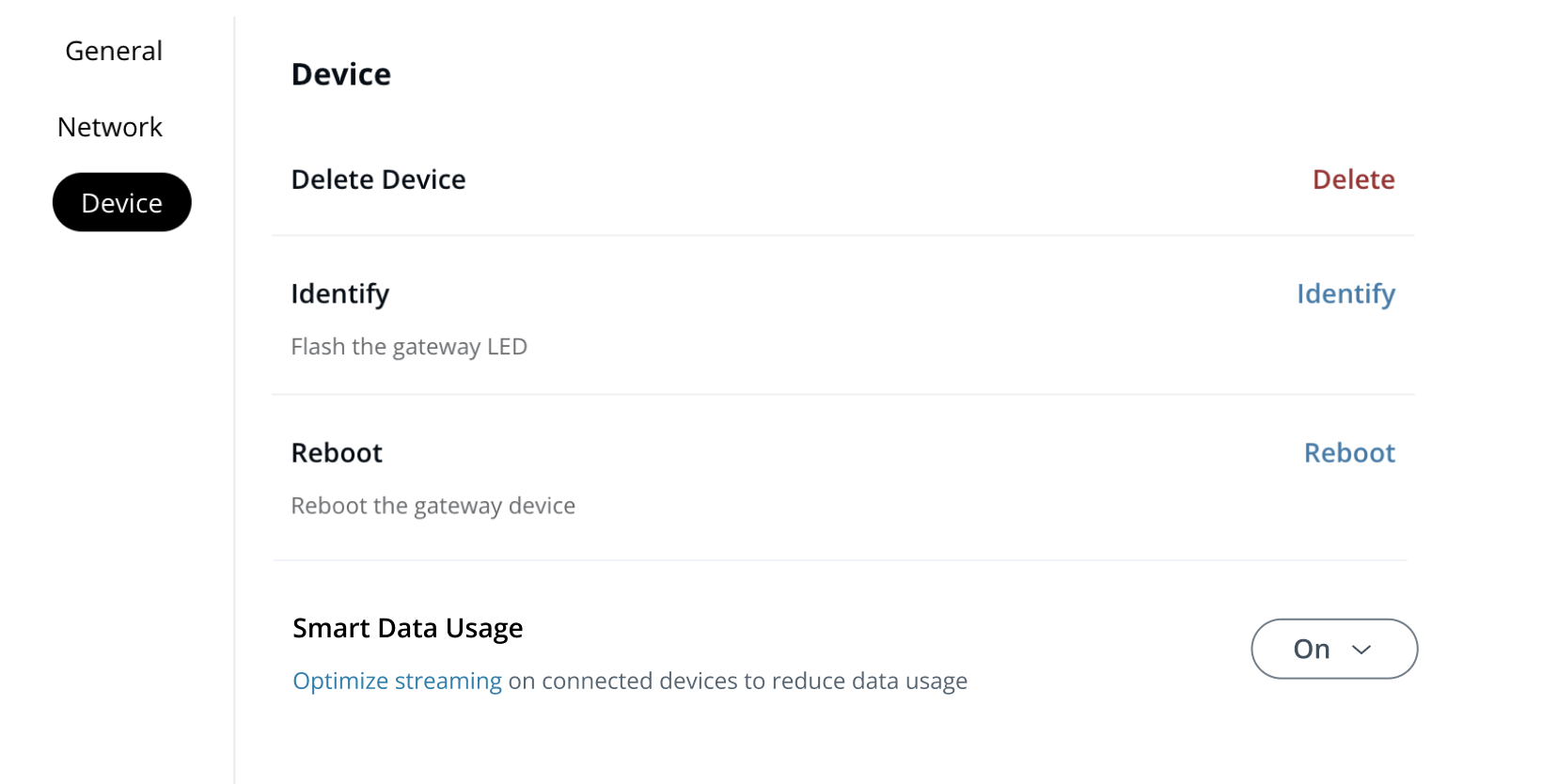Click the Device page heading
1542x784 pixels.
[341, 74]
